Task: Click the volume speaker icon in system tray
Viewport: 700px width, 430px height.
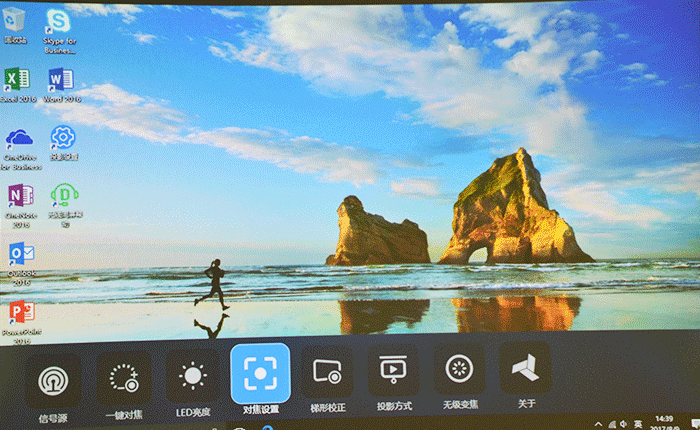Action: coord(622,423)
